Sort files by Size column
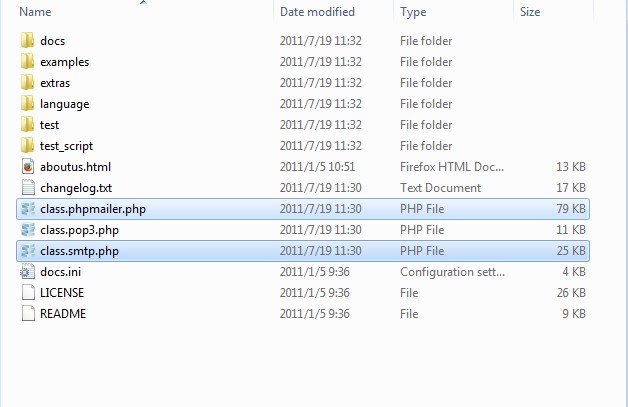The height and width of the screenshot is (407, 628). (530, 12)
